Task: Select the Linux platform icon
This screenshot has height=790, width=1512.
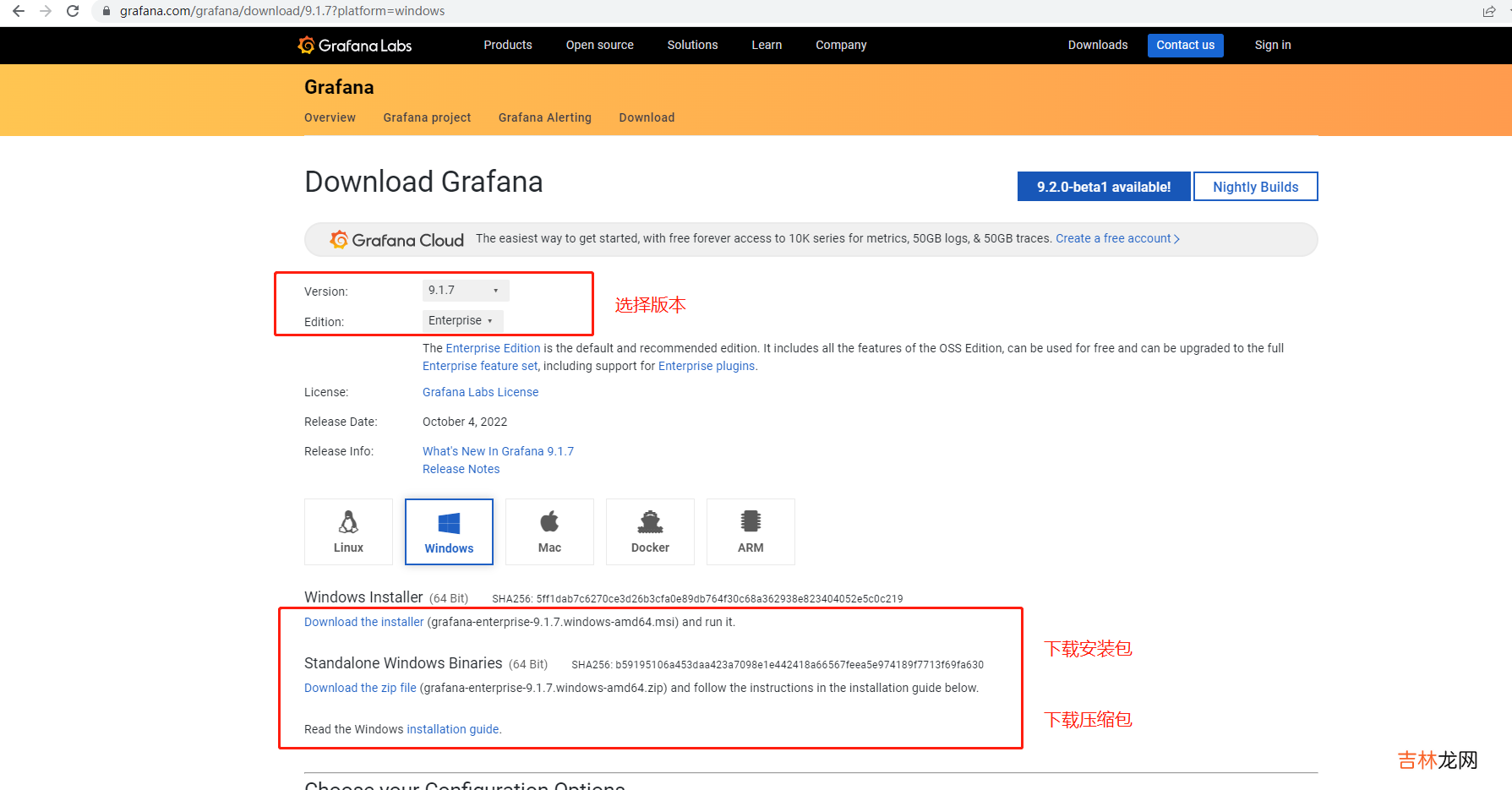Action: tap(348, 531)
